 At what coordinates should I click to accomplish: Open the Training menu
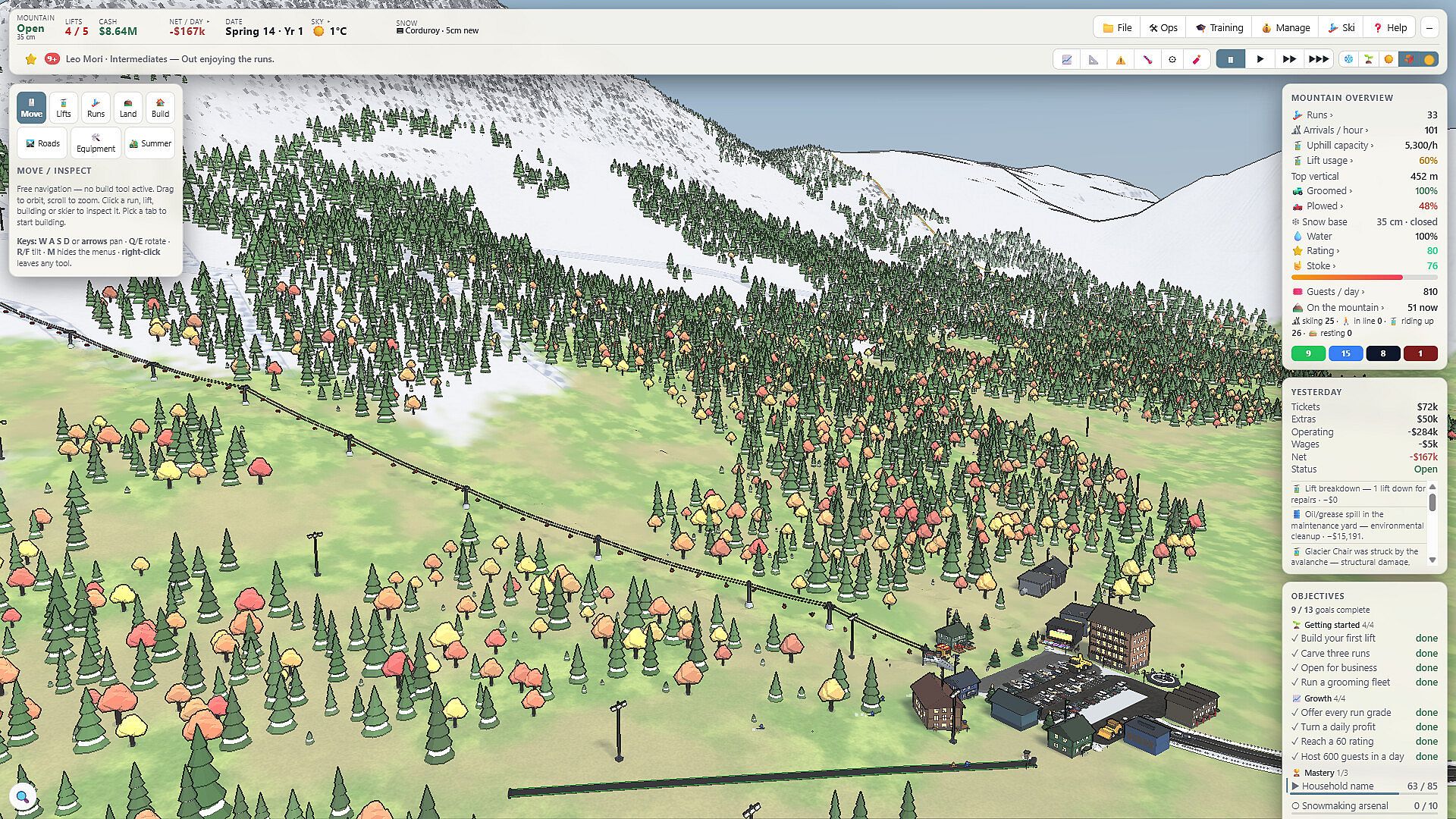(x=1219, y=27)
